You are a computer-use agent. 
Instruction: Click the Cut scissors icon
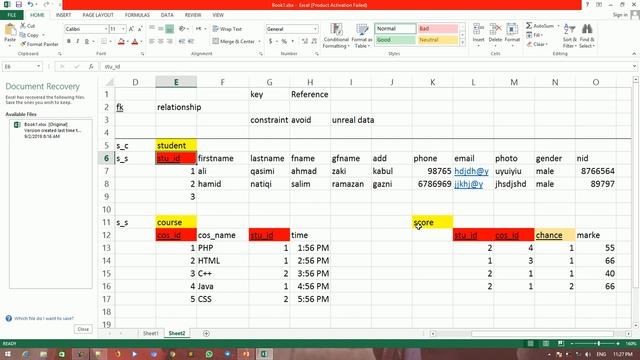coord(23,26)
